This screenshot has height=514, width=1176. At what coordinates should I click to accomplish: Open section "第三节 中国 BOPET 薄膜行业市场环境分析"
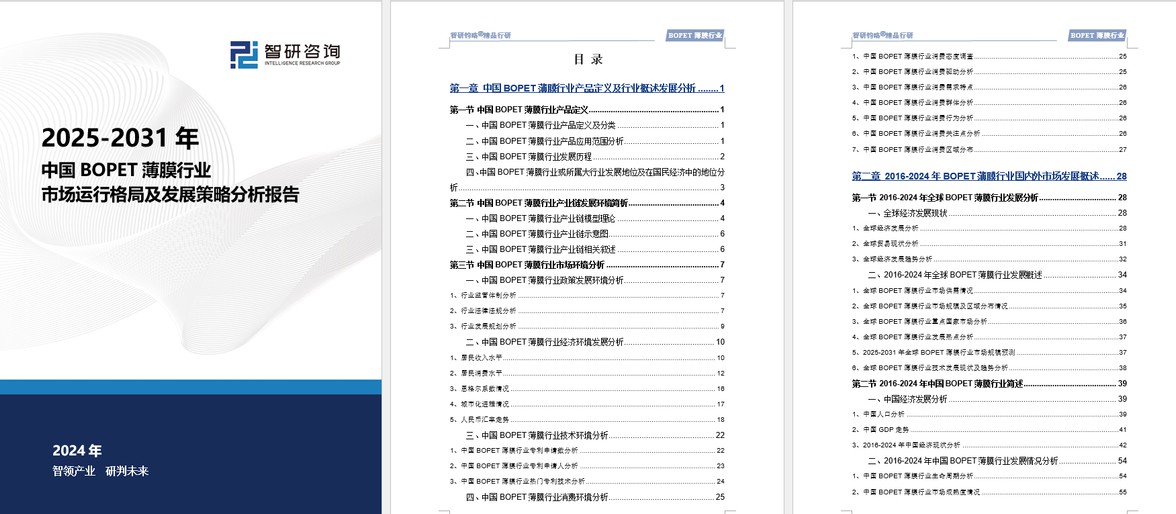coord(586,265)
